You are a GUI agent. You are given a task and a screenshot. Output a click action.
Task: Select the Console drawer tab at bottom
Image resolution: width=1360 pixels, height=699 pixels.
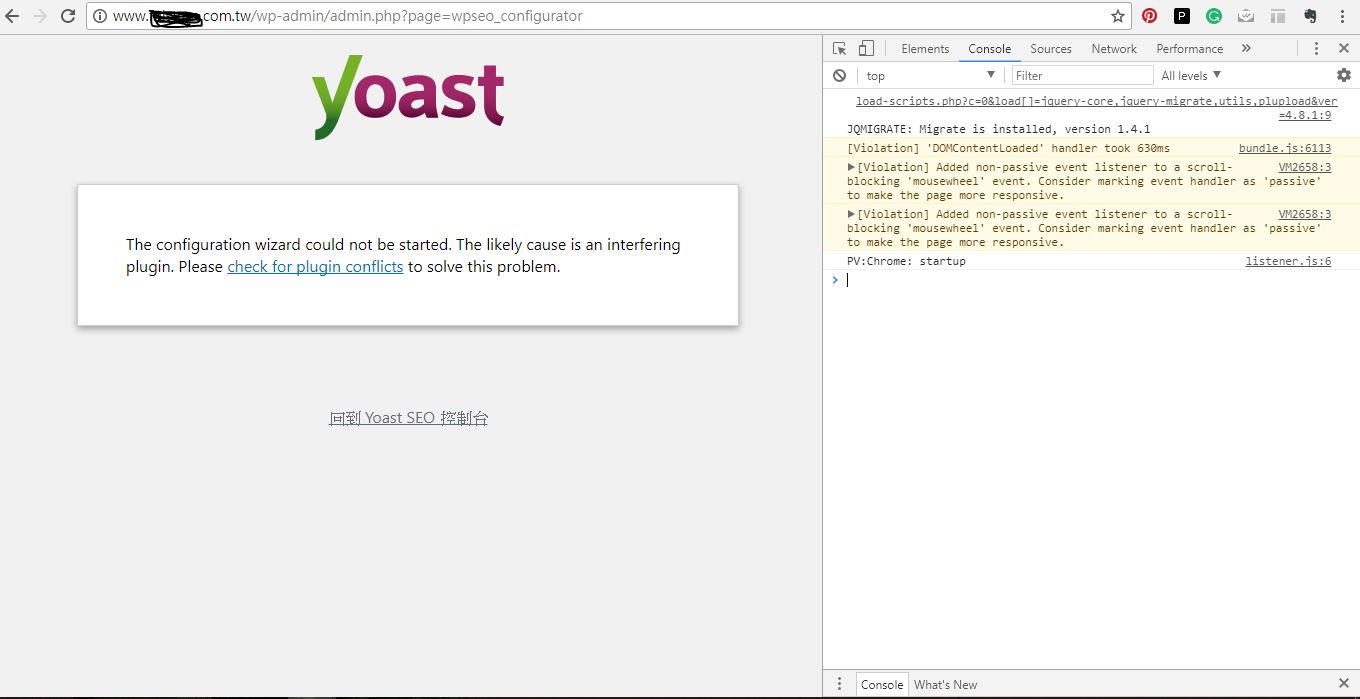[882, 684]
